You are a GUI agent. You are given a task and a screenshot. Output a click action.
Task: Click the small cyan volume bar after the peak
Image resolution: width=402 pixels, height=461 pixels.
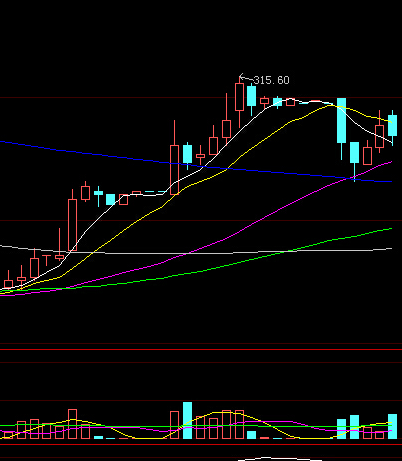click(x=252, y=435)
